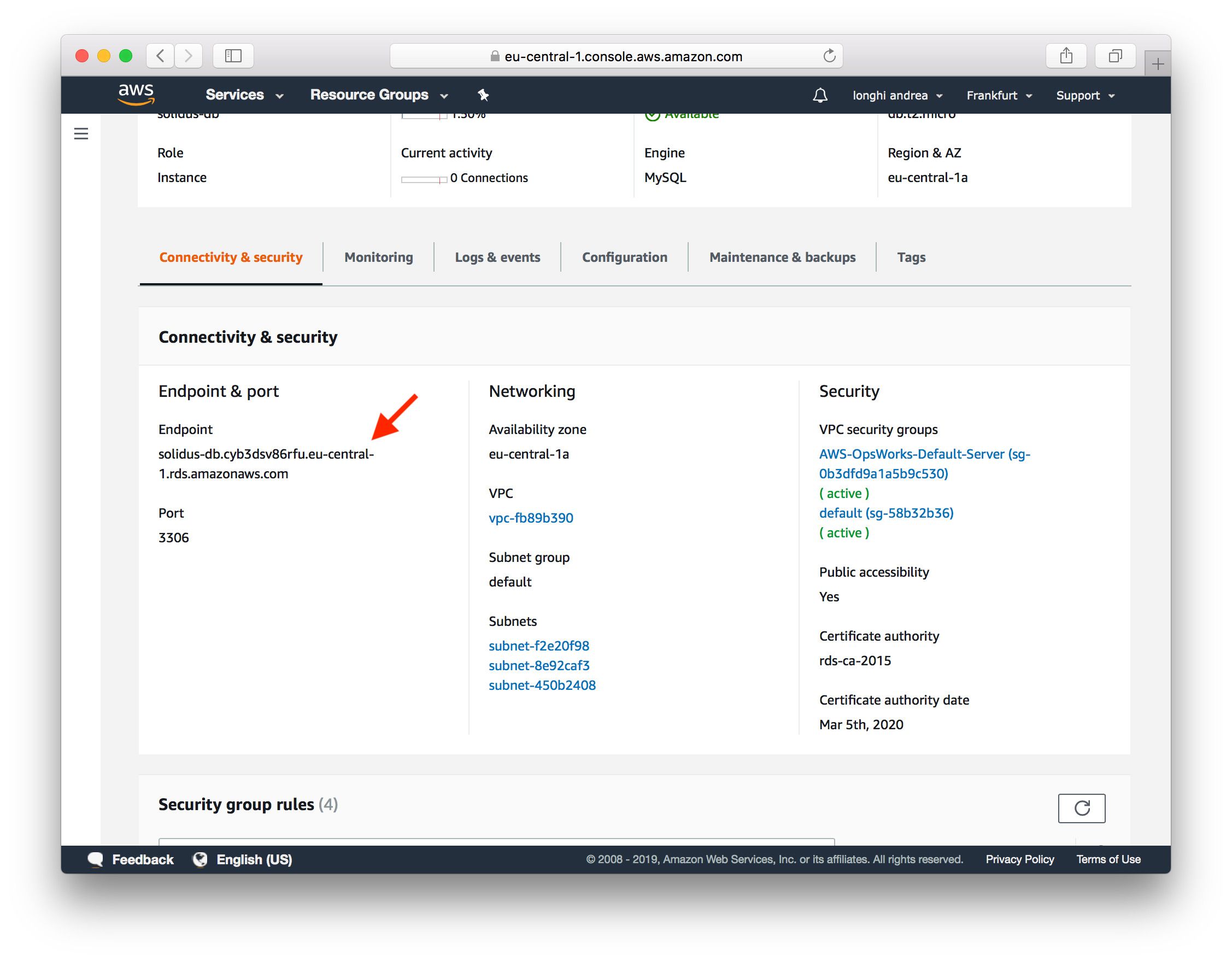Expand the Resource Groups dropdown

pyautogui.click(x=379, y=95)
